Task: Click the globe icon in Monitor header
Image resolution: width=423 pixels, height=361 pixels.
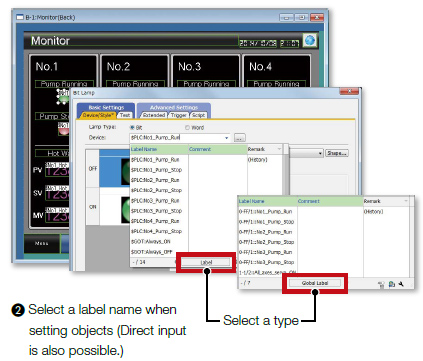Action: click(310, 40)
